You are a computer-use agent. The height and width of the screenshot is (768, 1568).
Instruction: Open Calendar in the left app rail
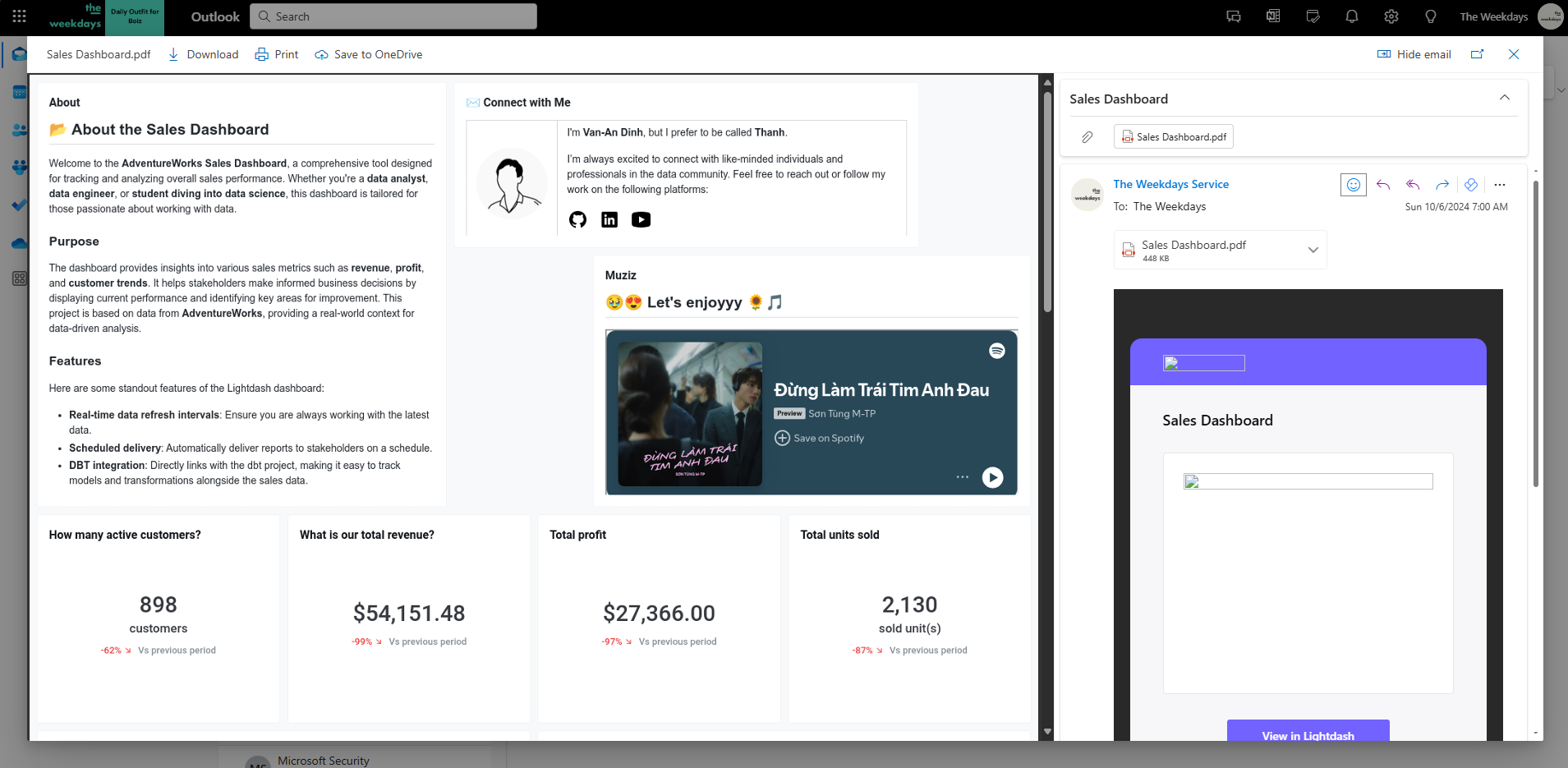pyautogui.click(x=19, y=92)
